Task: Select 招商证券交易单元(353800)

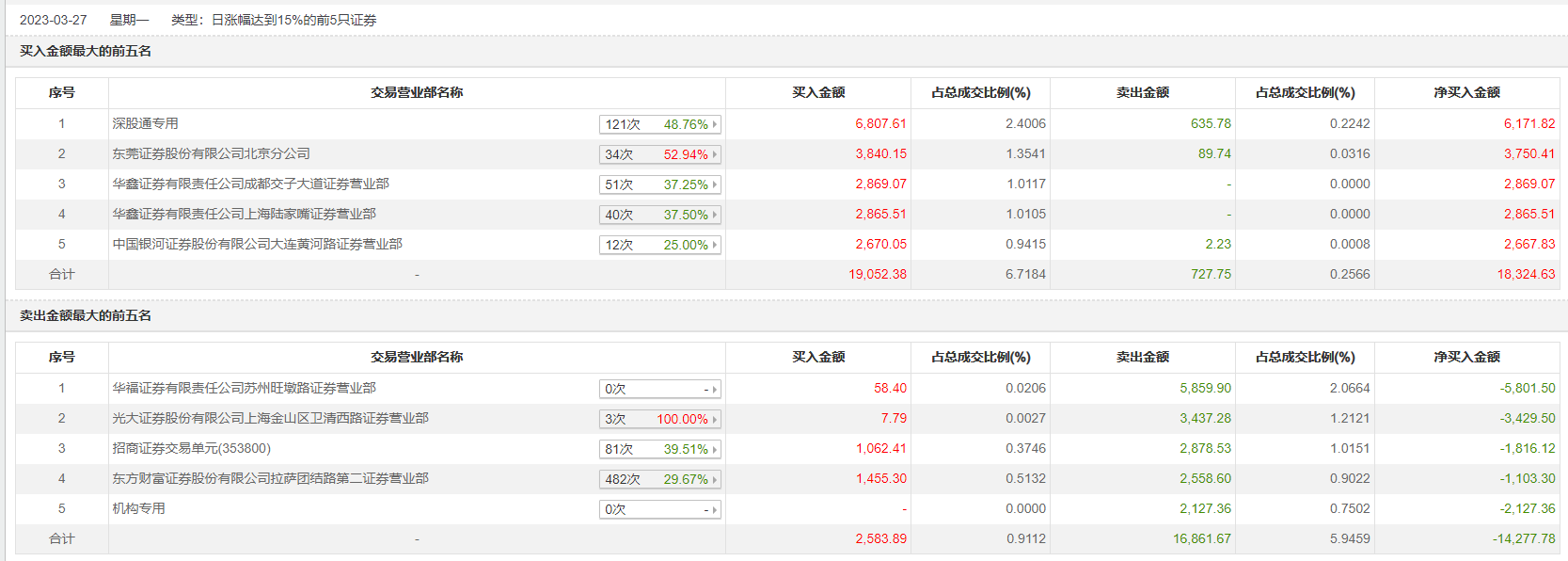Action: (191, 448)
